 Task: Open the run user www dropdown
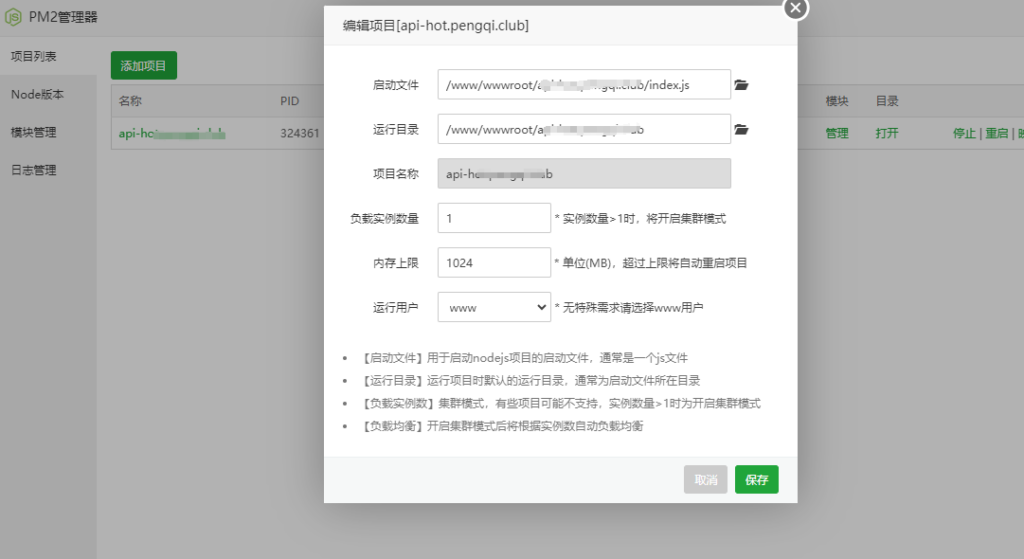494,307
